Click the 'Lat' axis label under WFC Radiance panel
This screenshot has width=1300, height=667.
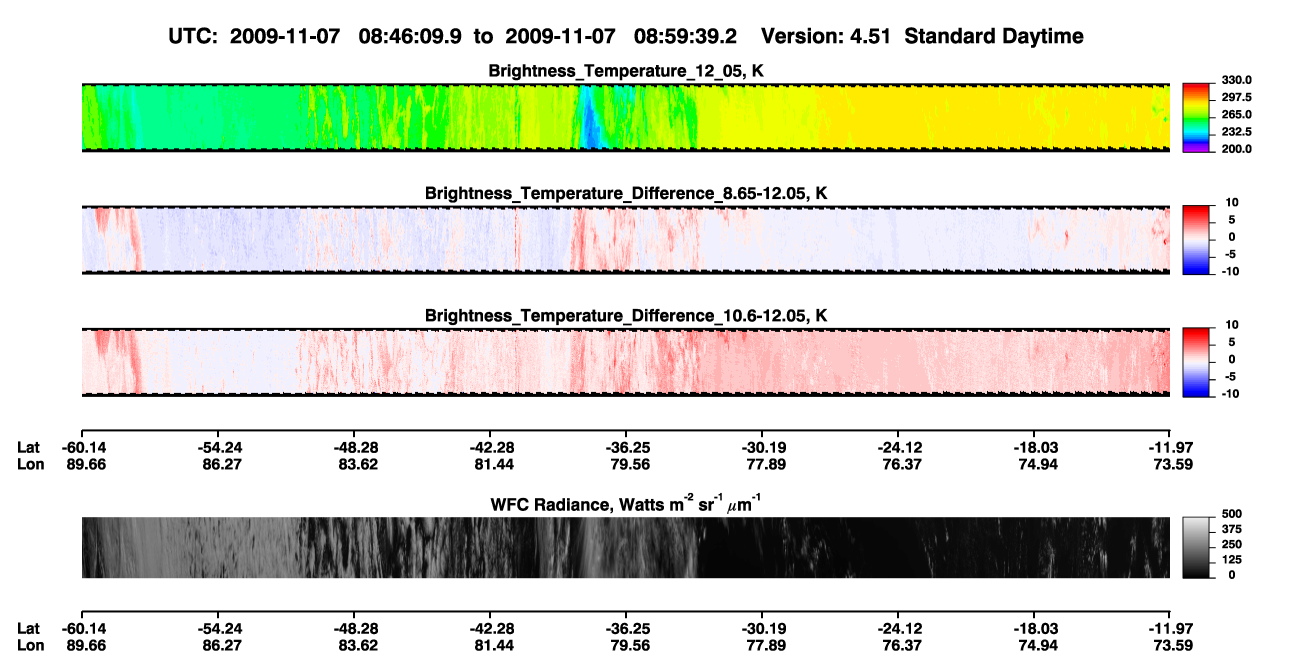[28, 628]
